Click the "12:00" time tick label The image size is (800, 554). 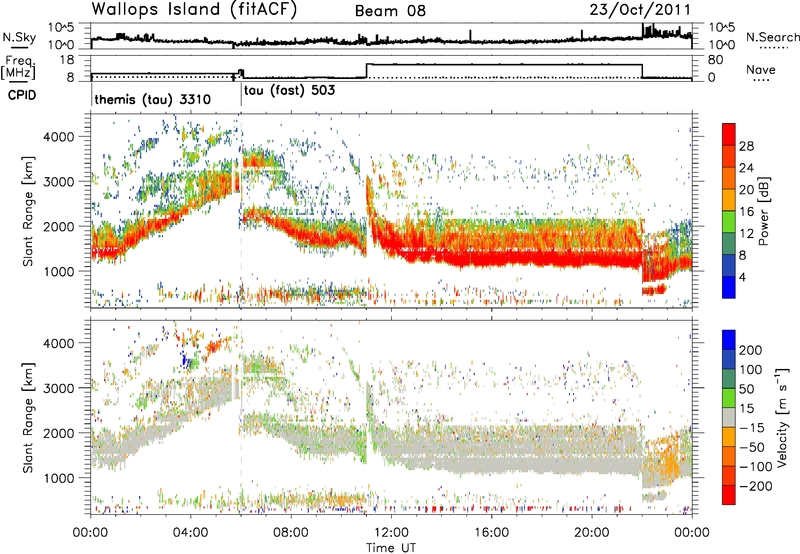point(391,533)
